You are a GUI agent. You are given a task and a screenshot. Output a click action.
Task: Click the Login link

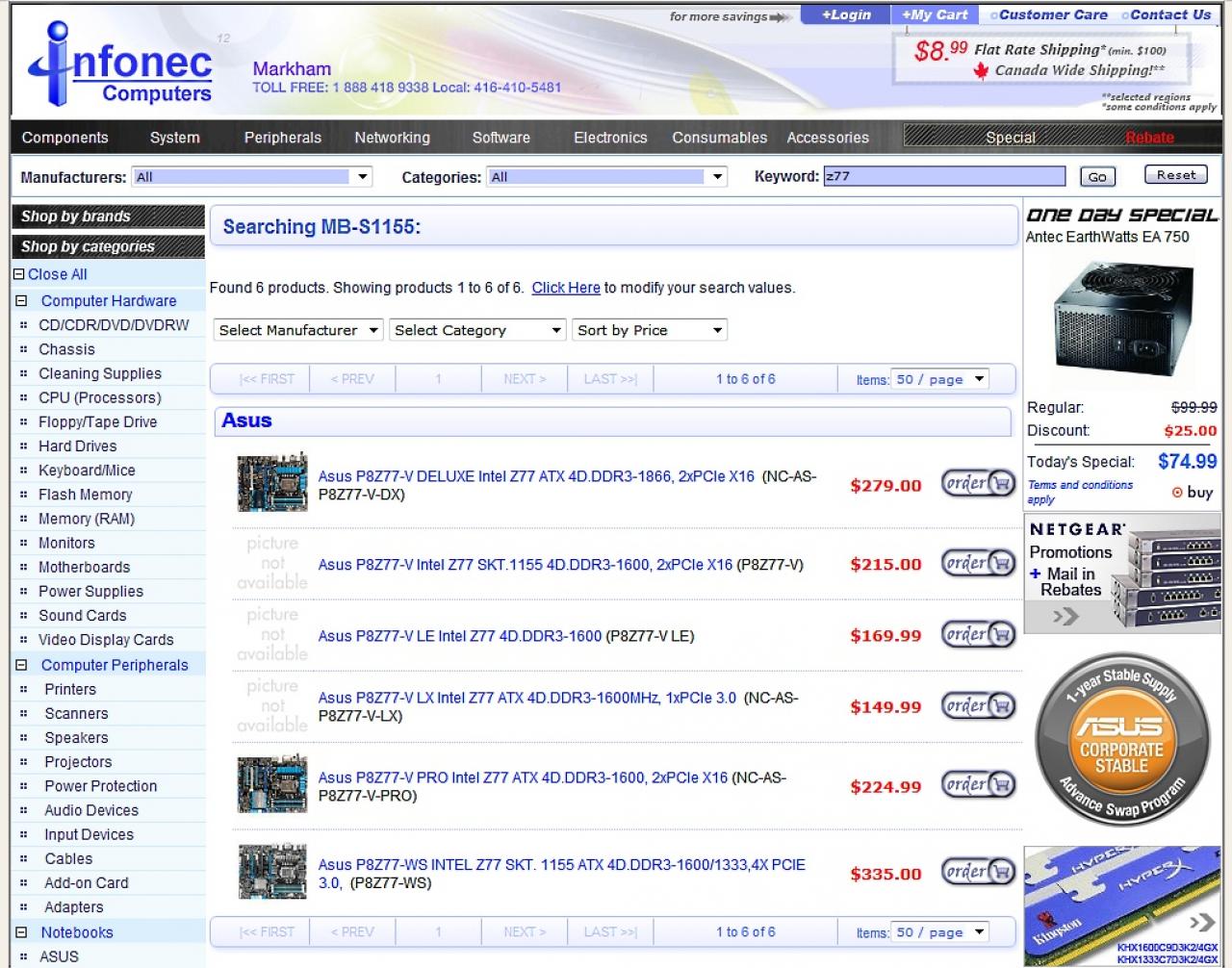tap(846, 14)
